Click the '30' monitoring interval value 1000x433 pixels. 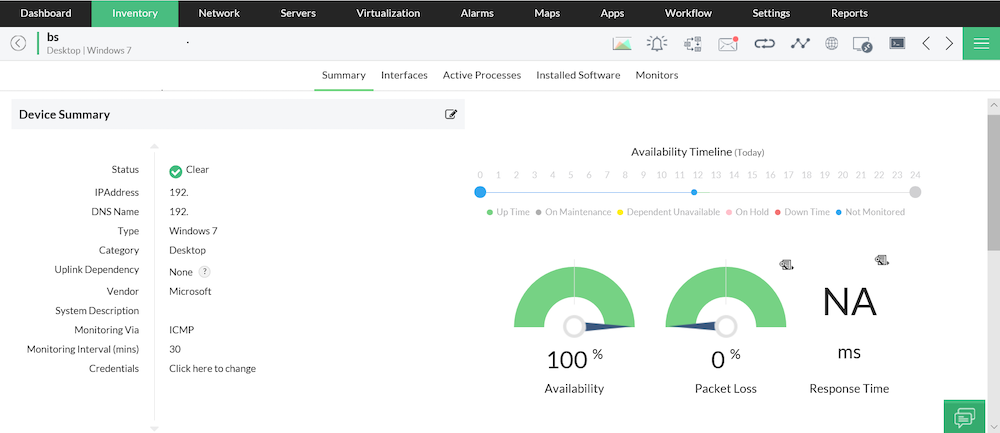coord(175,349)
